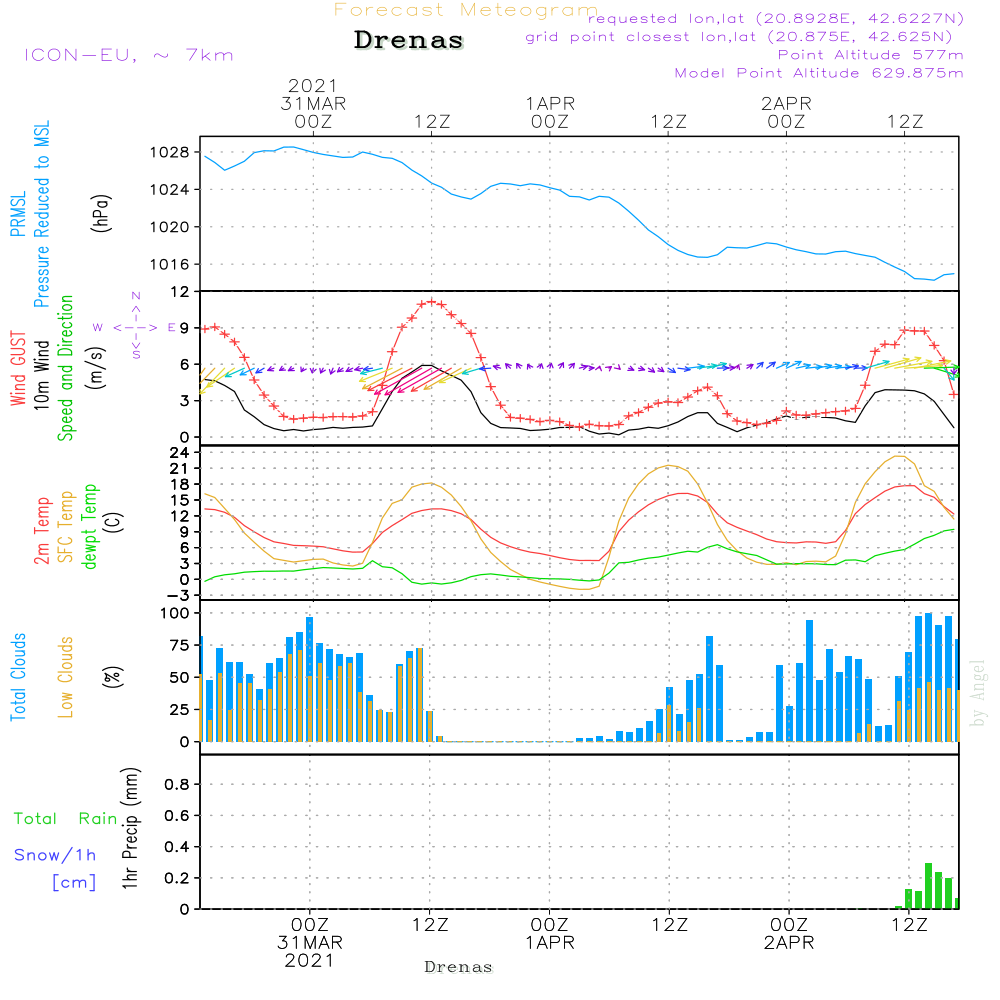Click the Model Point Altitude text
The width and height of the screenshot is (1000, 1000).
click(x=819, y=73)
